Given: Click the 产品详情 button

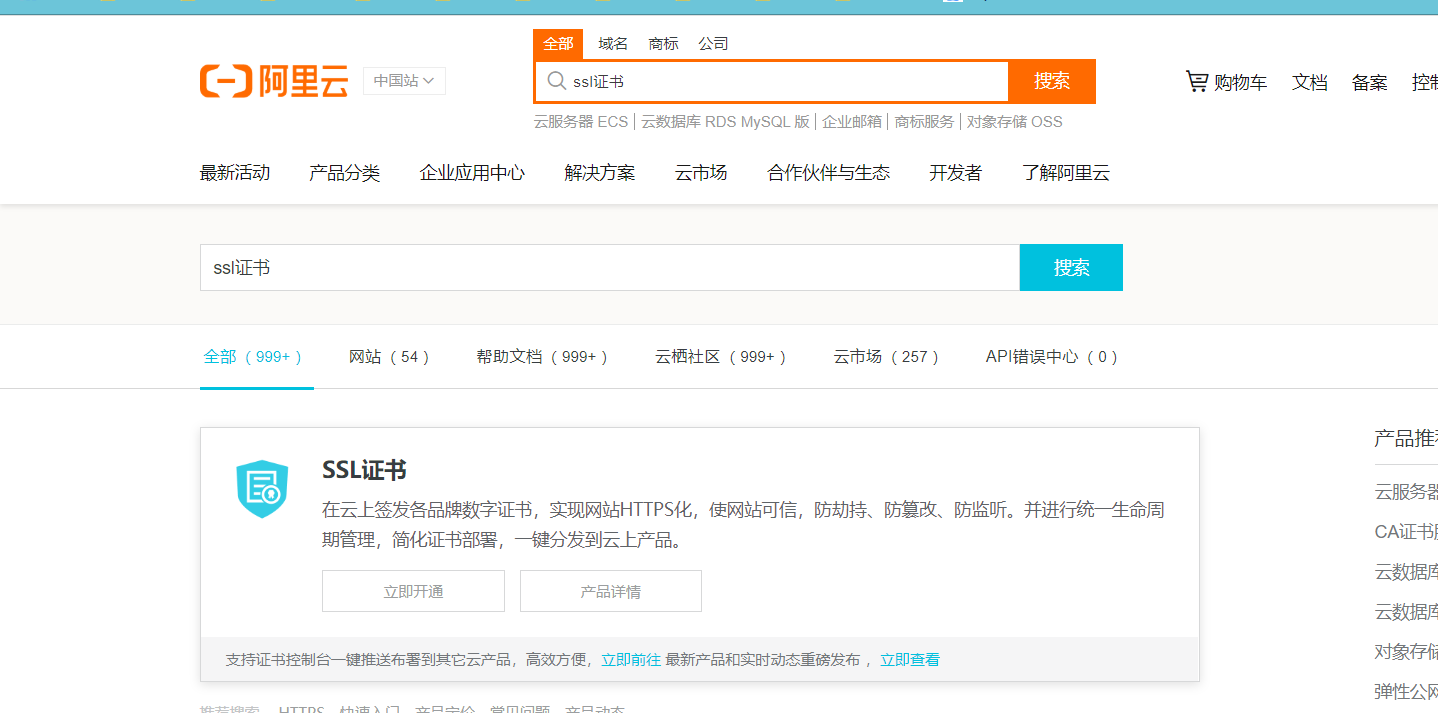Looking at the screenshot, I should click(x=611, y=591).
